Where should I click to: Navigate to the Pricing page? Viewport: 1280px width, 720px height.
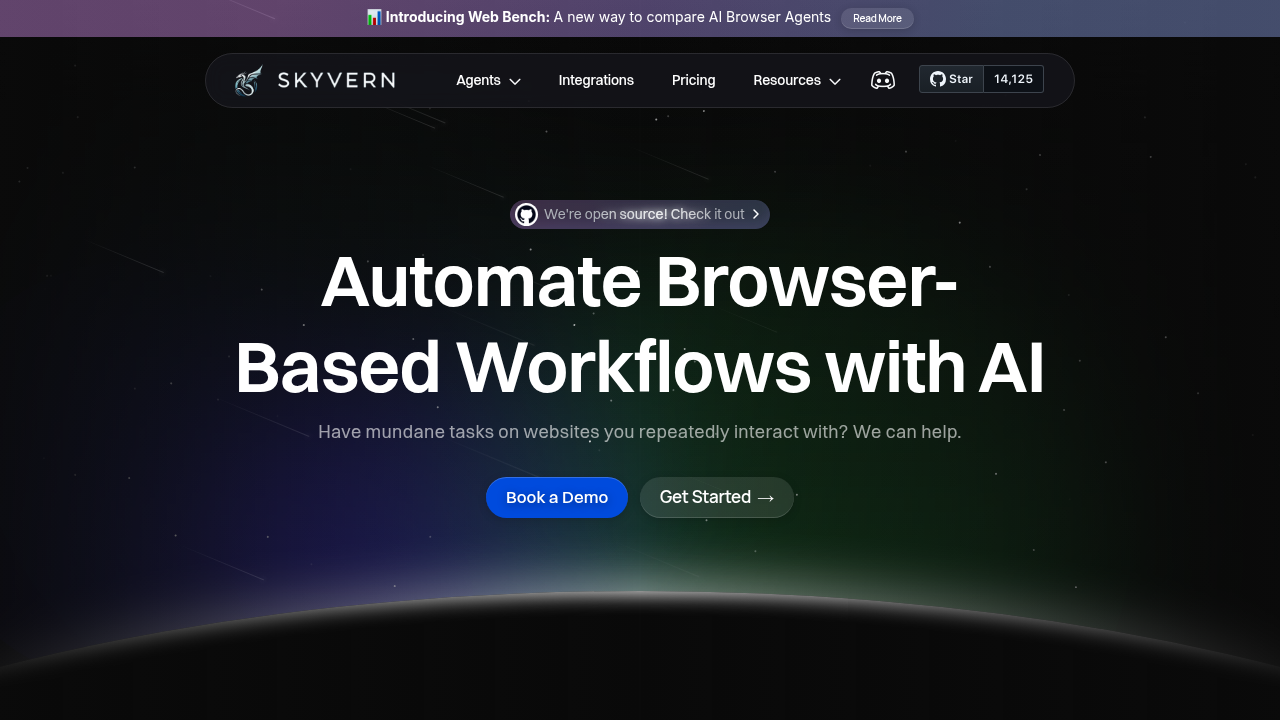(693, 80)
